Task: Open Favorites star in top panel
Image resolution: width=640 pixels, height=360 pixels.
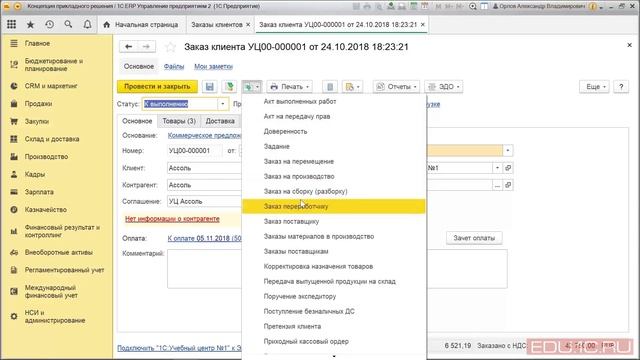Action: pos(30,24)
